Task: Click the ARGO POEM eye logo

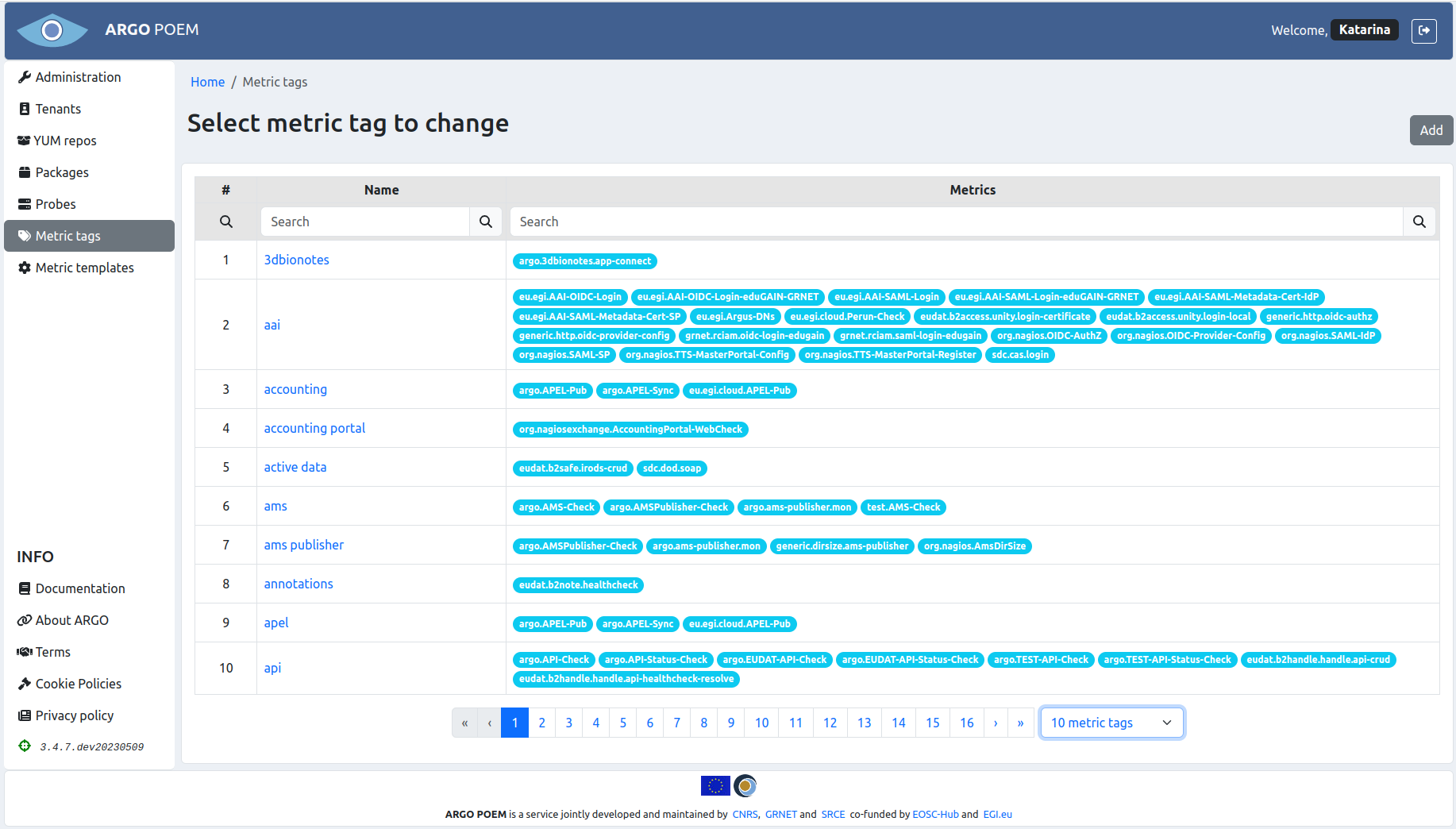Action: tap(52, 31)
